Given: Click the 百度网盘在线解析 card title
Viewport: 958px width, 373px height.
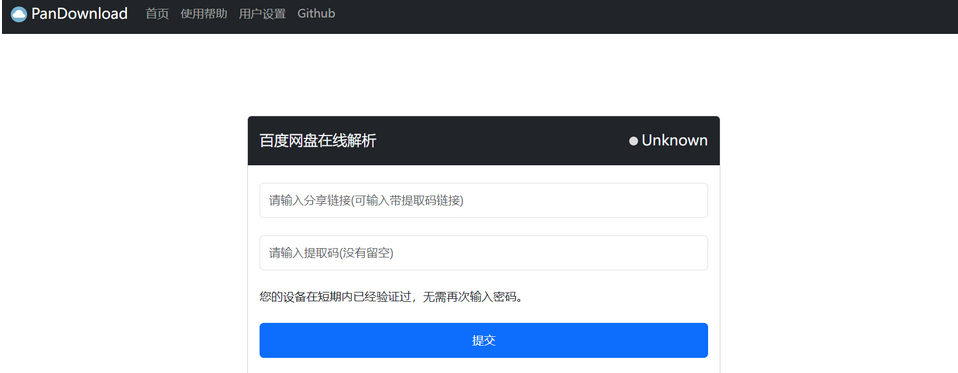Looking at the screenshot, I should click(318, 141).
